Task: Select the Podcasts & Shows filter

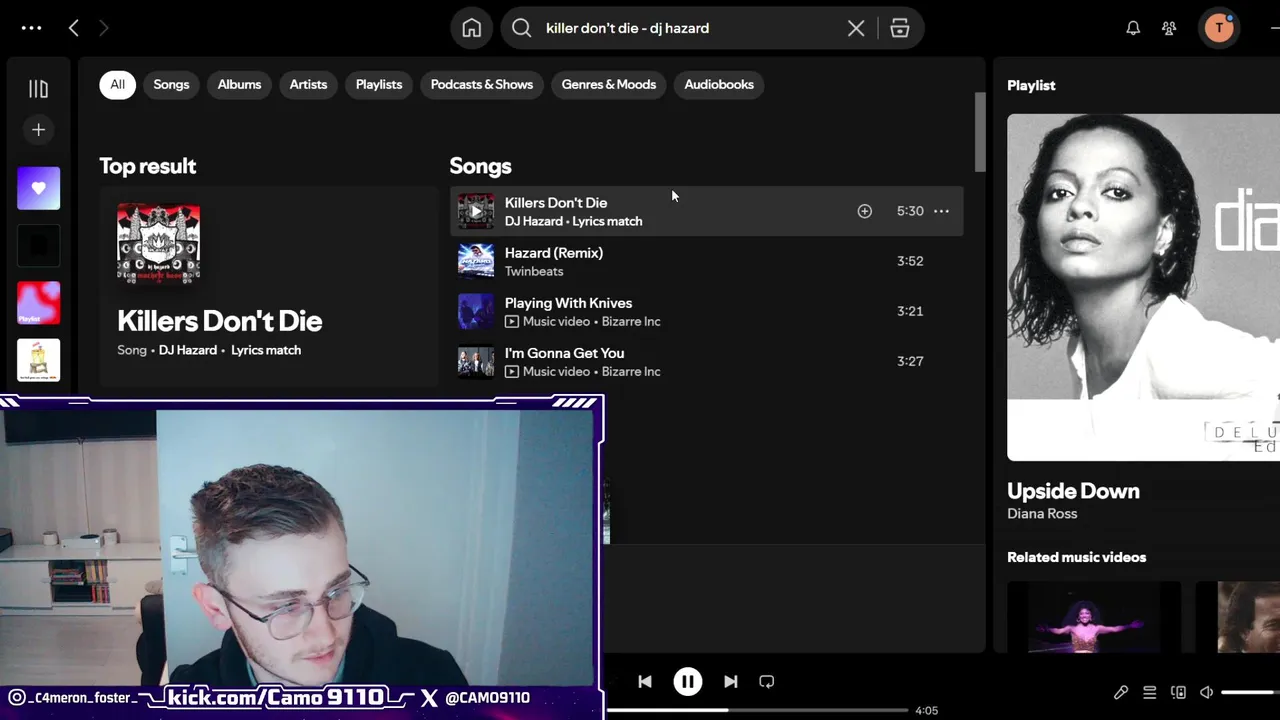Action: (482, 84)
